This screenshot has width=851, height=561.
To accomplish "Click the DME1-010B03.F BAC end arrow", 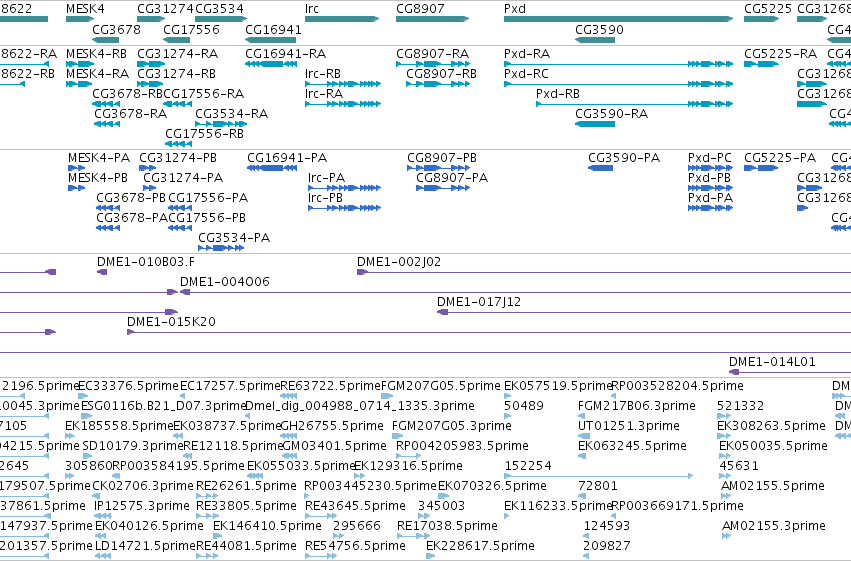I will pos(102,272).
